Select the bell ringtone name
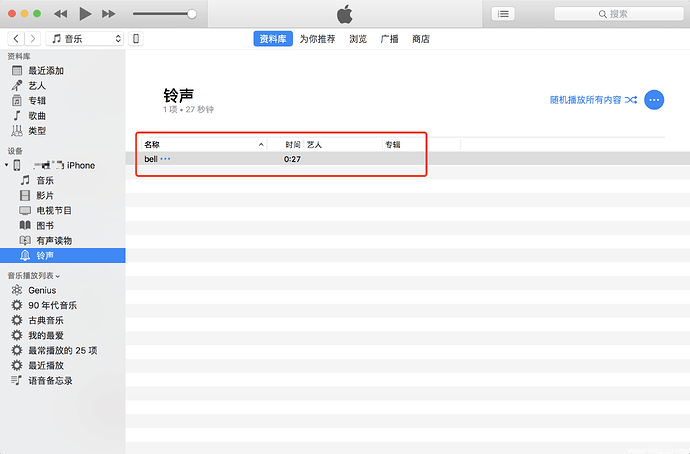Image resolution: width=690 pixels, height=454 pixels. pyautogui.click(x=151, y=159)
